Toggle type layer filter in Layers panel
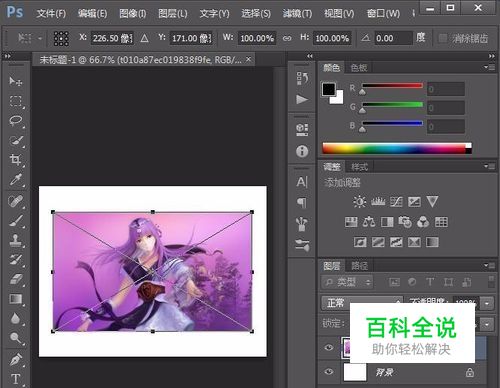The width and height of the screenshot is (500, 388). (x=430, y=282)
